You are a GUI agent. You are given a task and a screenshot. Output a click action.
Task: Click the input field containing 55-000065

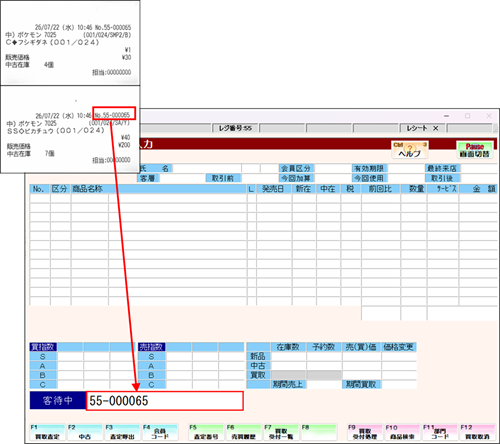point(165,401)
